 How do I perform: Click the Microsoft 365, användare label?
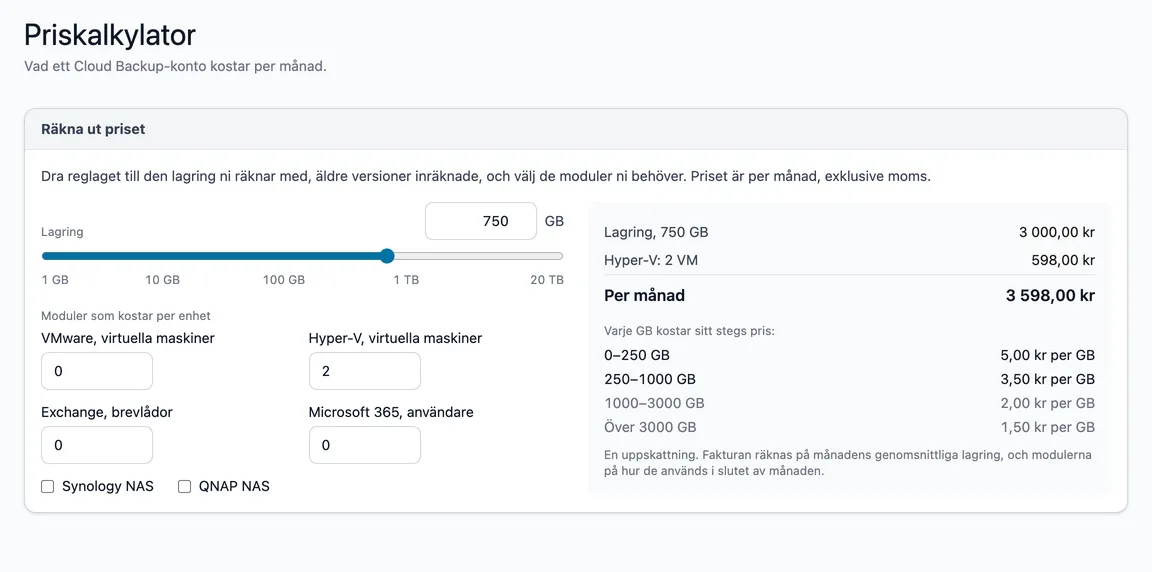392,413
